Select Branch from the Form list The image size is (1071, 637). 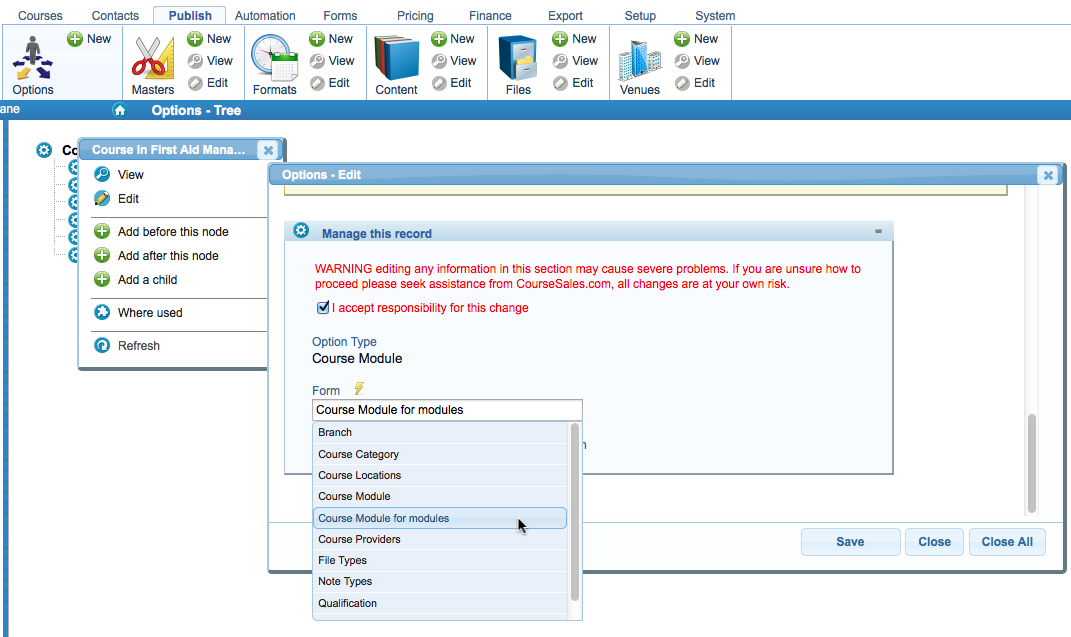440,432
